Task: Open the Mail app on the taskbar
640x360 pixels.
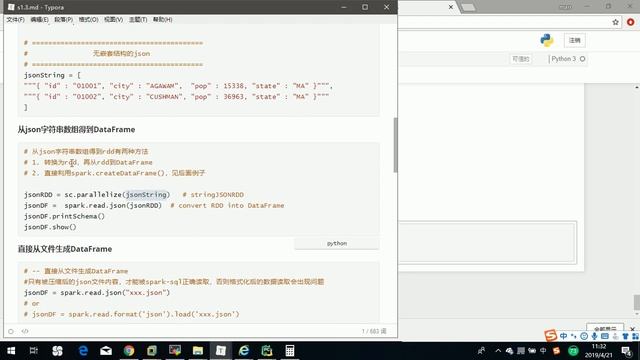Action: 106,351
